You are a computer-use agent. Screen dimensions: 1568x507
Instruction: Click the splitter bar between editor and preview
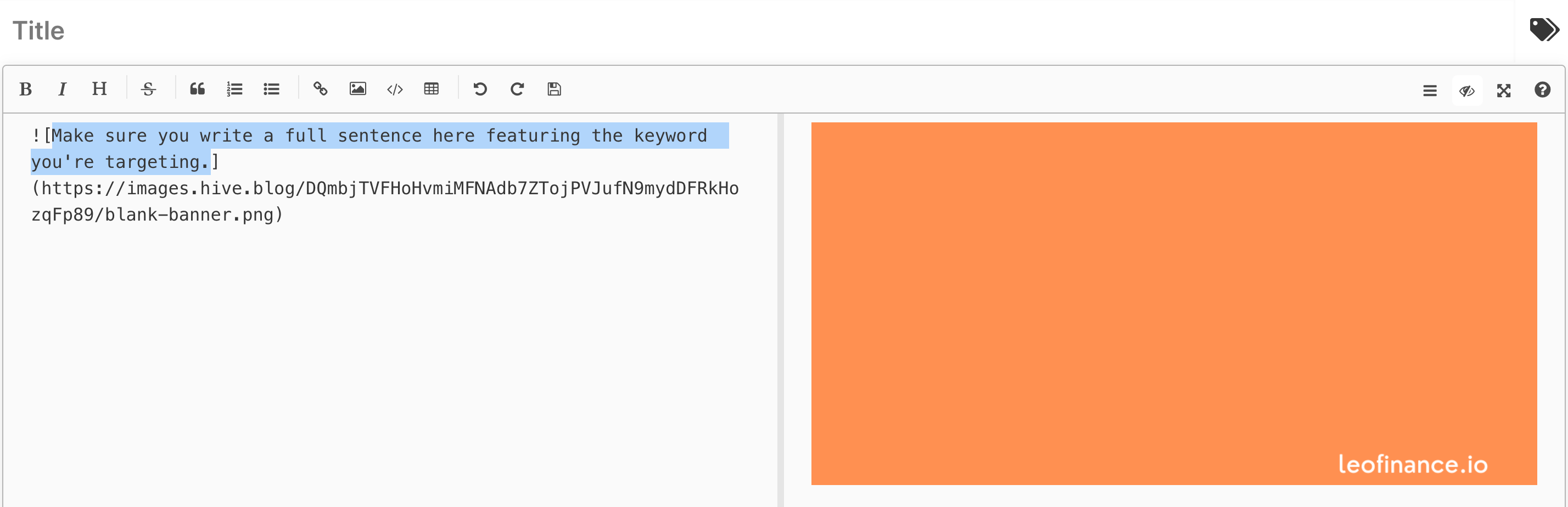(780, 310)
